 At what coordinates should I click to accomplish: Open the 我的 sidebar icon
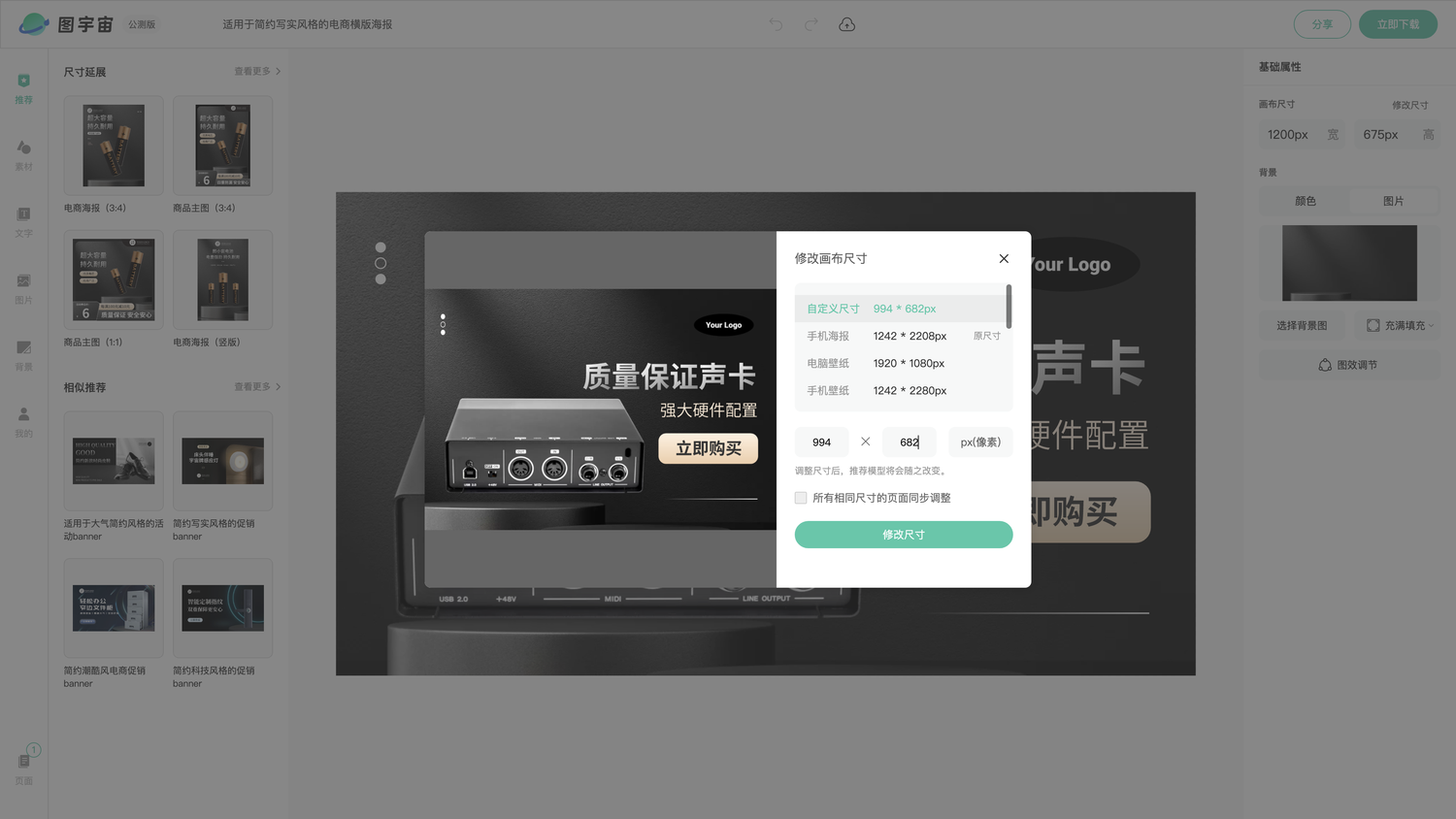[x=24, y=423]
